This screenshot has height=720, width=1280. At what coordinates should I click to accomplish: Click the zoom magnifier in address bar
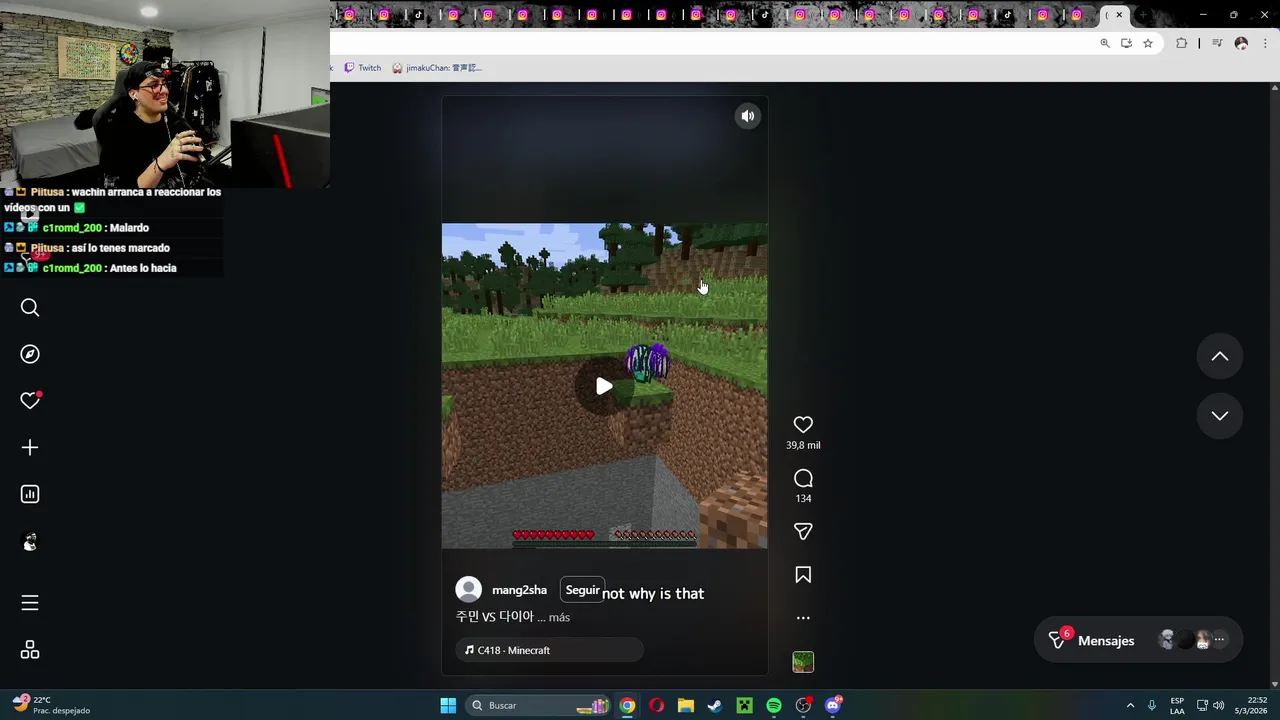1105,43
